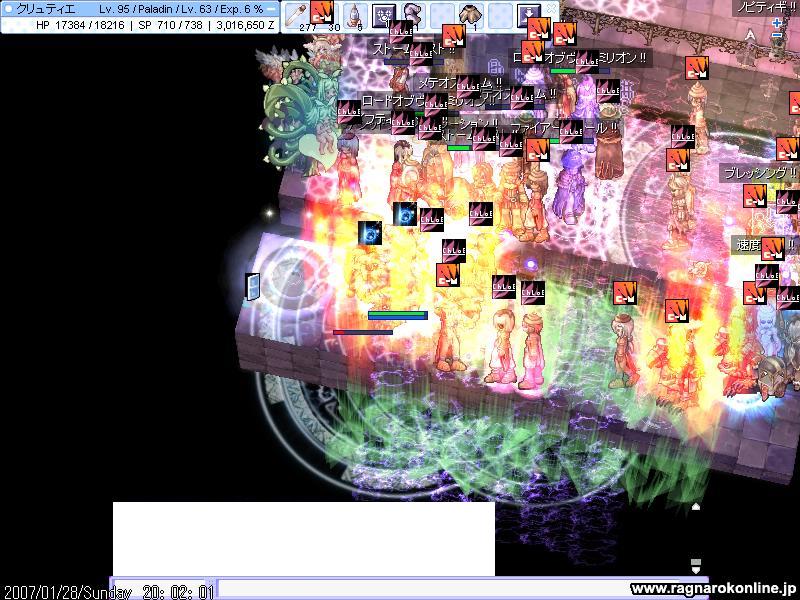
Task: Click the ノピティギ !! skill shout text
Action: [766, 7]
